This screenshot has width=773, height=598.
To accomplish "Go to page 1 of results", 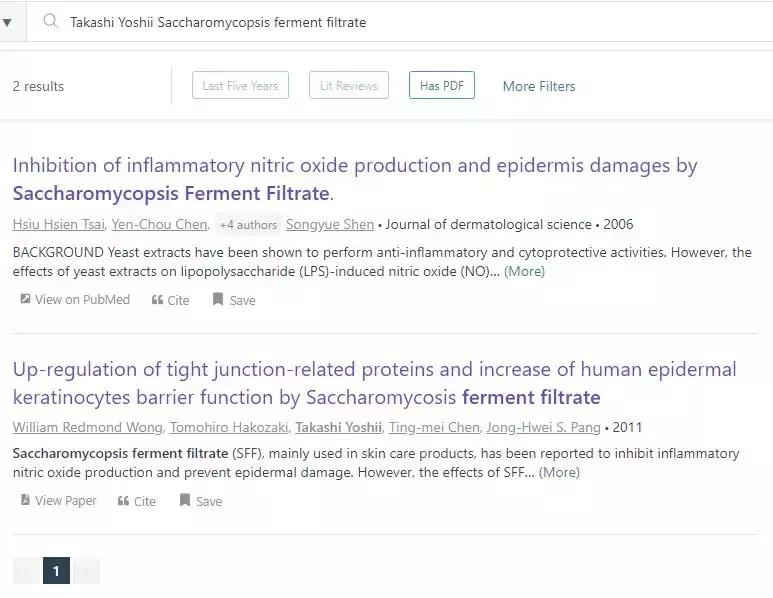I will point(56,572).
